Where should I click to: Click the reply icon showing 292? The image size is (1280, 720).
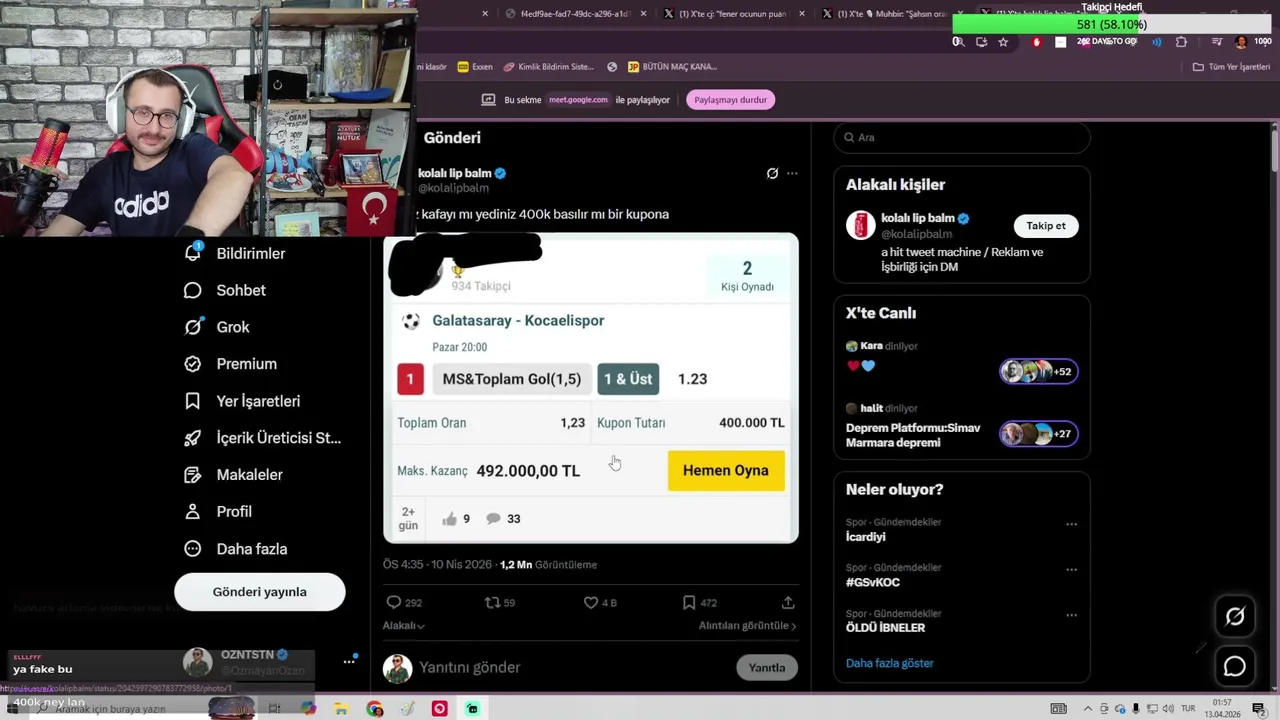click(x=394, y=602)
